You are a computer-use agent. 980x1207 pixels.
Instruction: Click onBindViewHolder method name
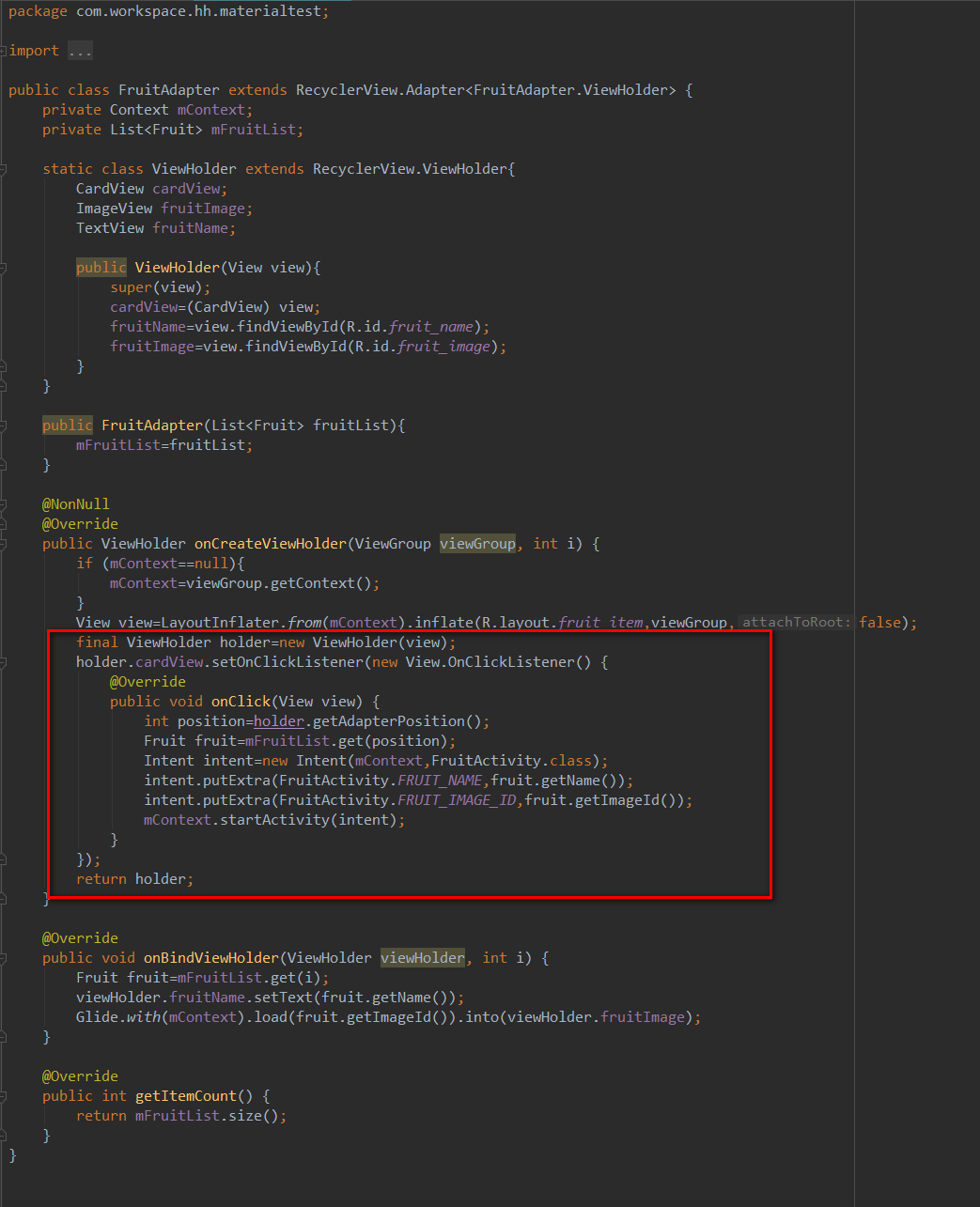click(211, 958)
